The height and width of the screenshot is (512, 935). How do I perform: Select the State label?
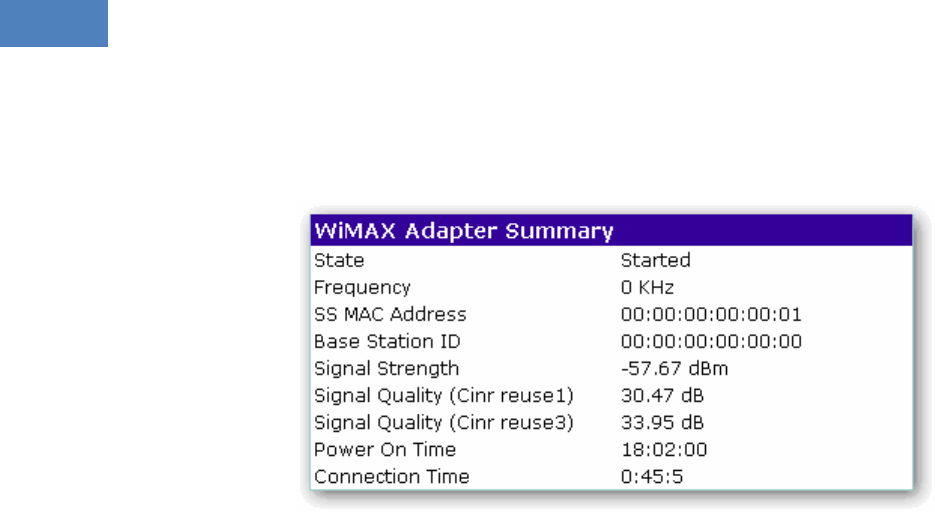click(339, 260)
